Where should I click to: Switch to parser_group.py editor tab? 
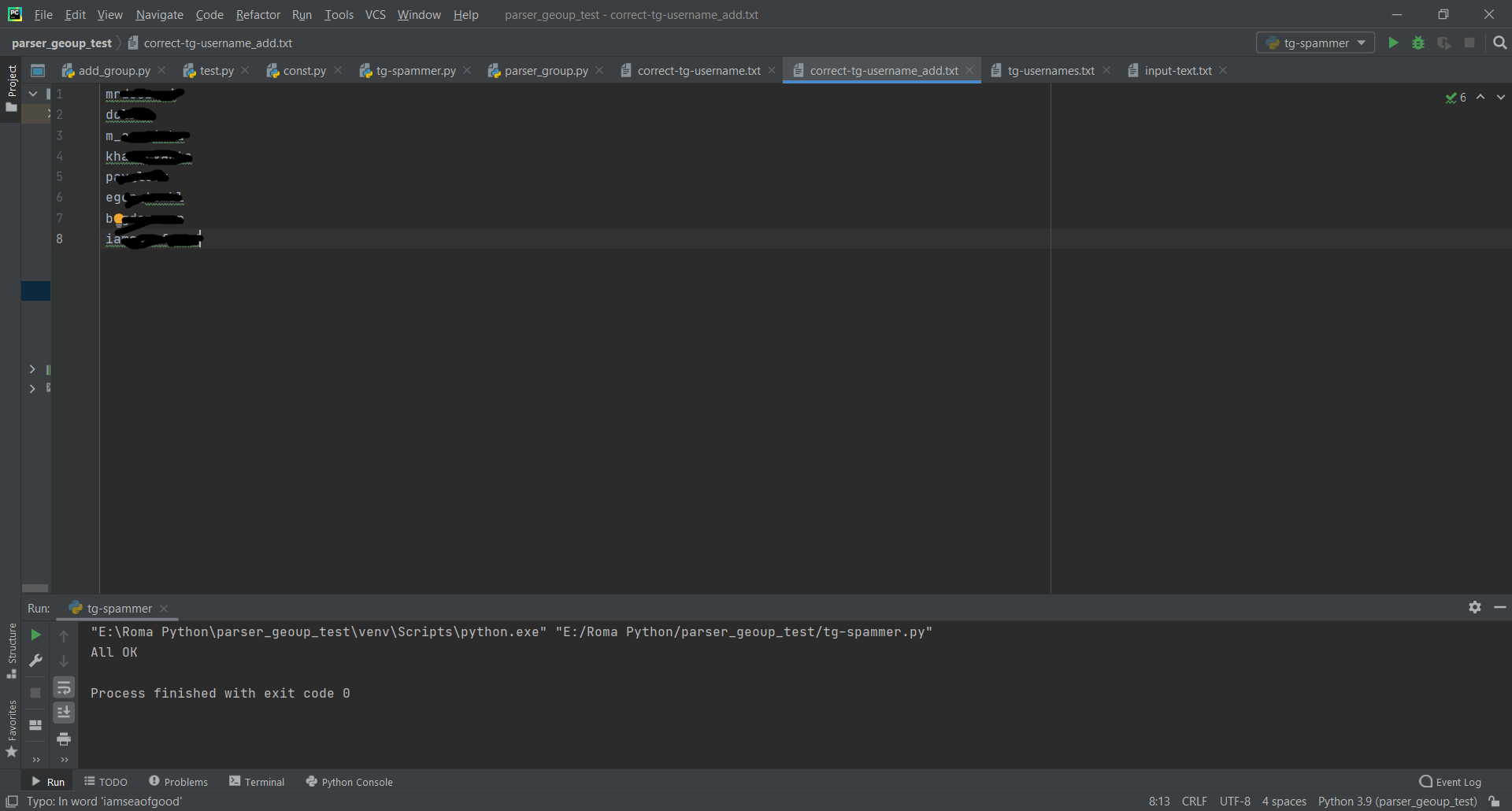546,71
